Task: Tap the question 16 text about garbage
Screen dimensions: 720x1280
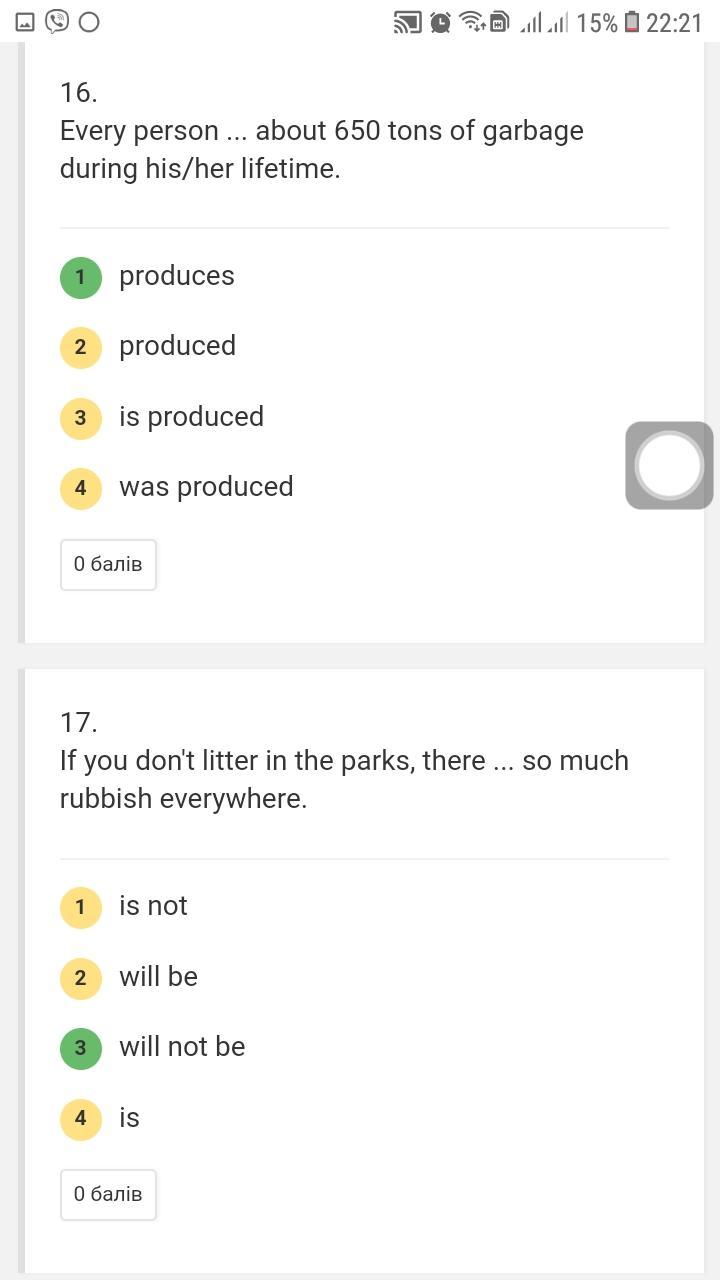Action: (x=321, y=149)
